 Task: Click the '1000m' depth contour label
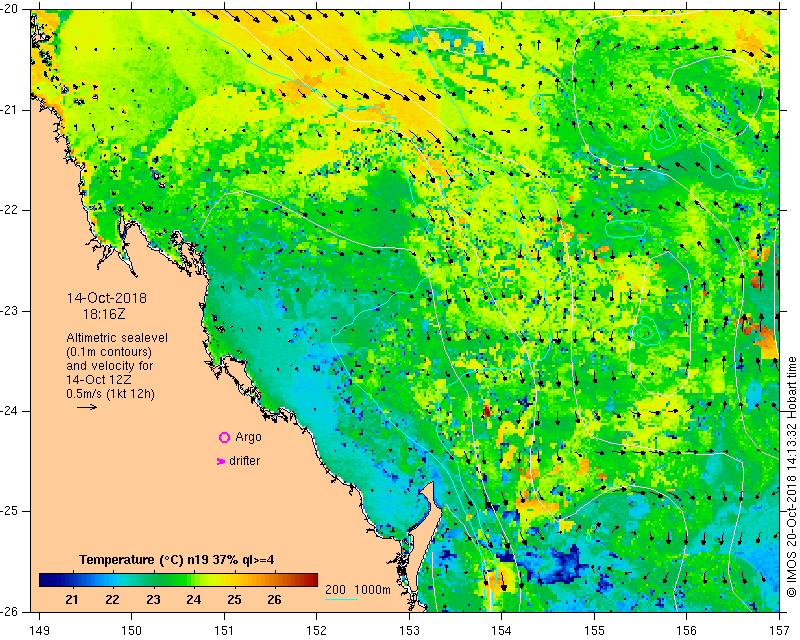click(372, 589)
